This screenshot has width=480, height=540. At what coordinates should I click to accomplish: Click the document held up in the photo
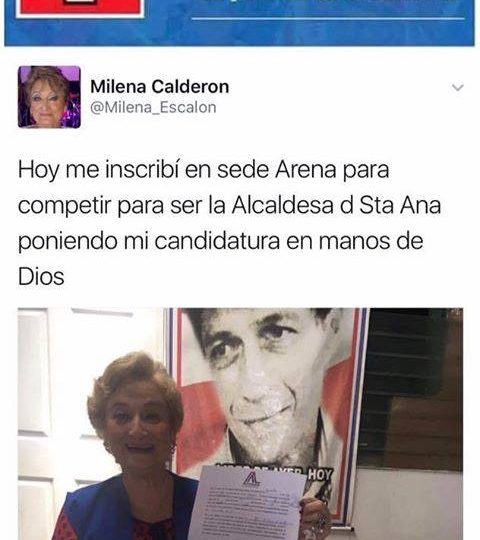(x=248, y=503)
